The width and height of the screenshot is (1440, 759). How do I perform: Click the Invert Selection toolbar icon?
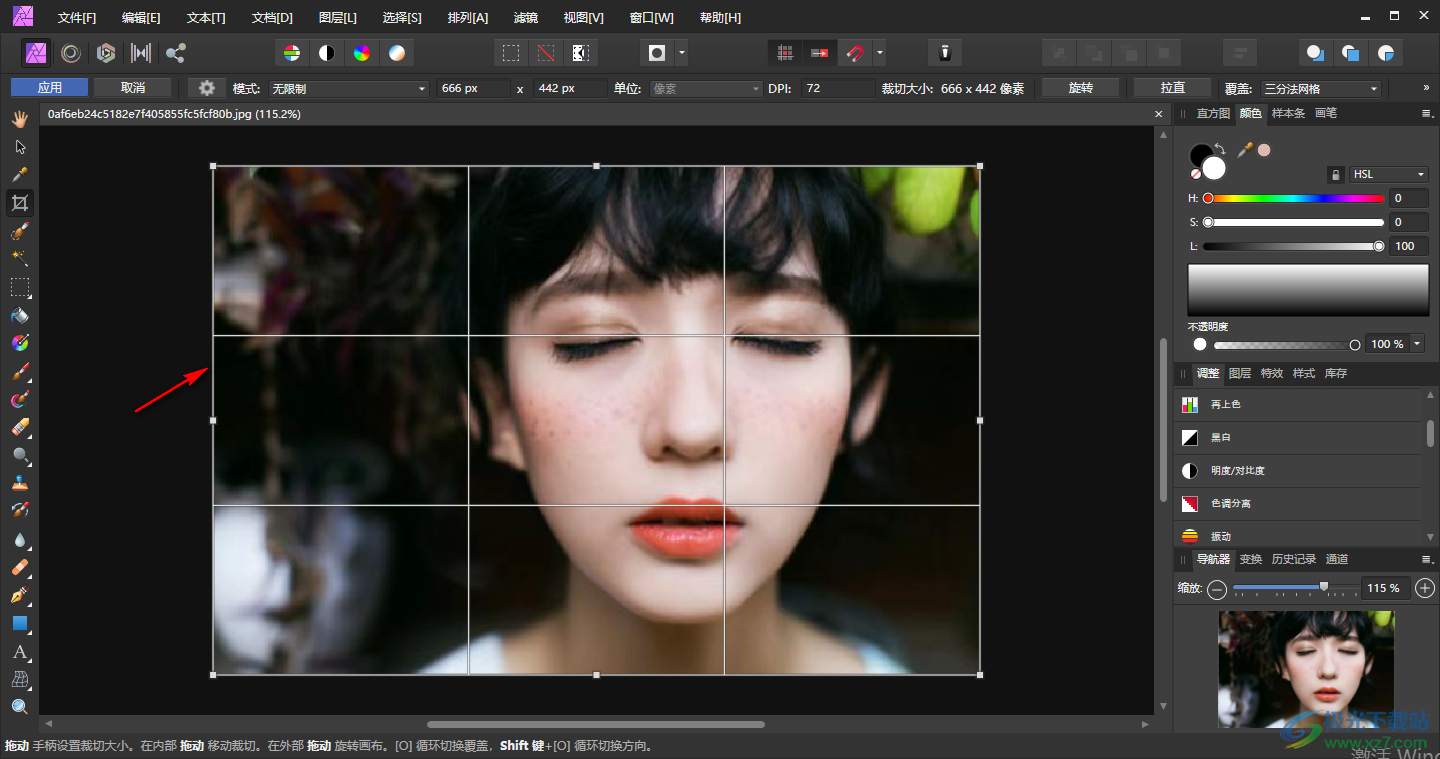pos(580,53)
